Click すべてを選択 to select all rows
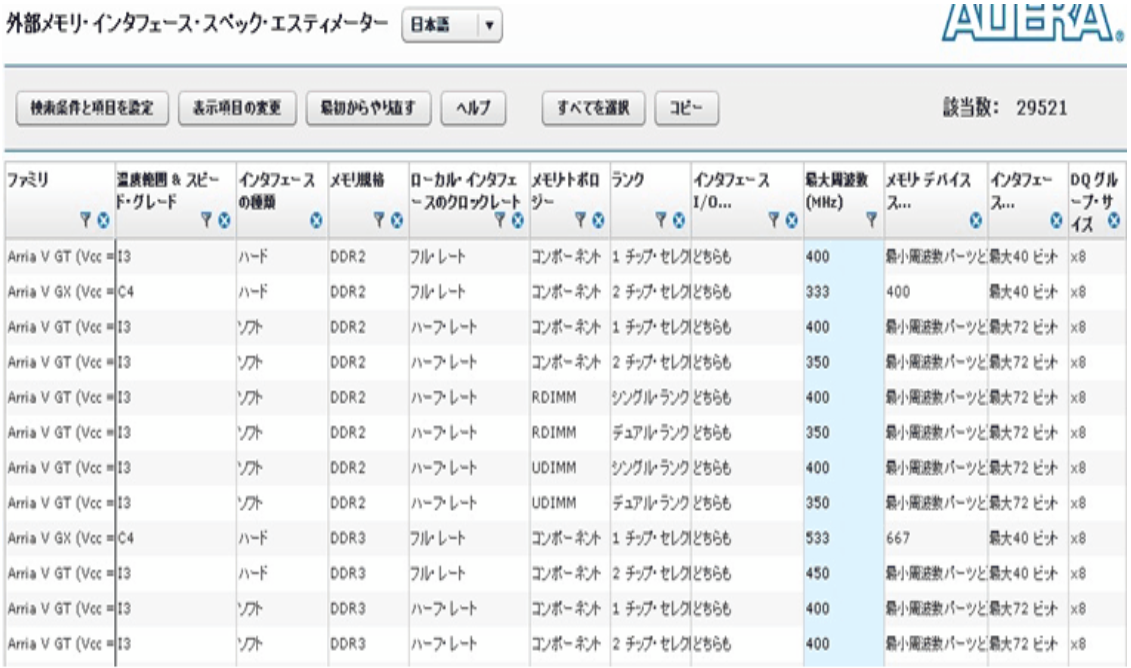This screenshot has height=668, width=1131. pyautogui.click(x=593, y=108)
